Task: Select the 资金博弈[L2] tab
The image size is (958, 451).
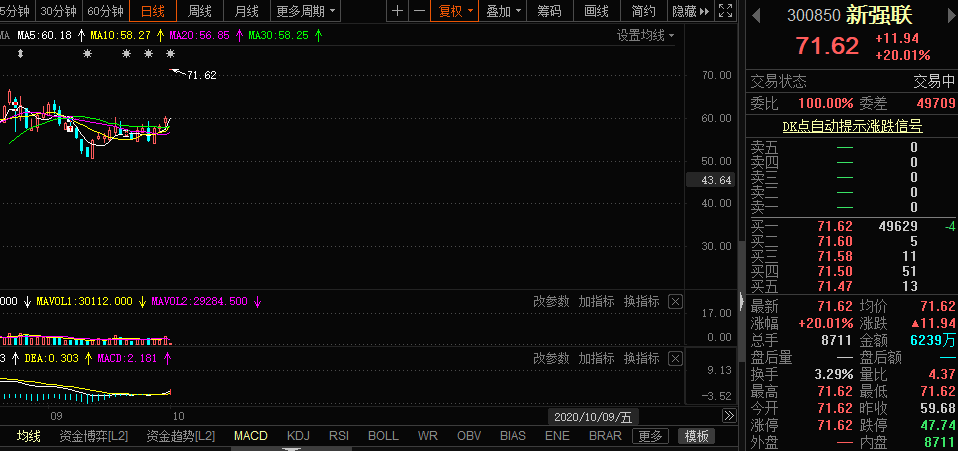Action: point(93,436)
